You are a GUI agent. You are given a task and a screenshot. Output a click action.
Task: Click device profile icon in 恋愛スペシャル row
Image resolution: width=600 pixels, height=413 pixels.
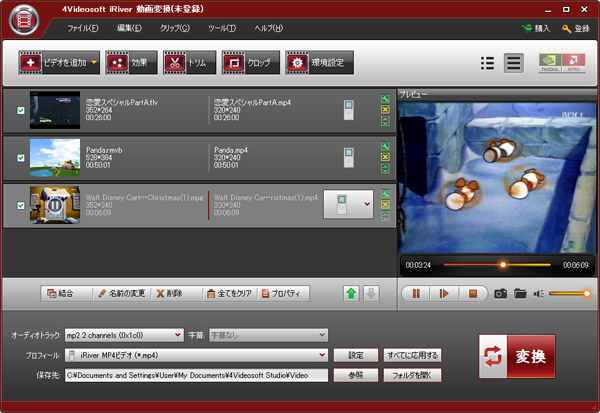(x=349, y=110)
